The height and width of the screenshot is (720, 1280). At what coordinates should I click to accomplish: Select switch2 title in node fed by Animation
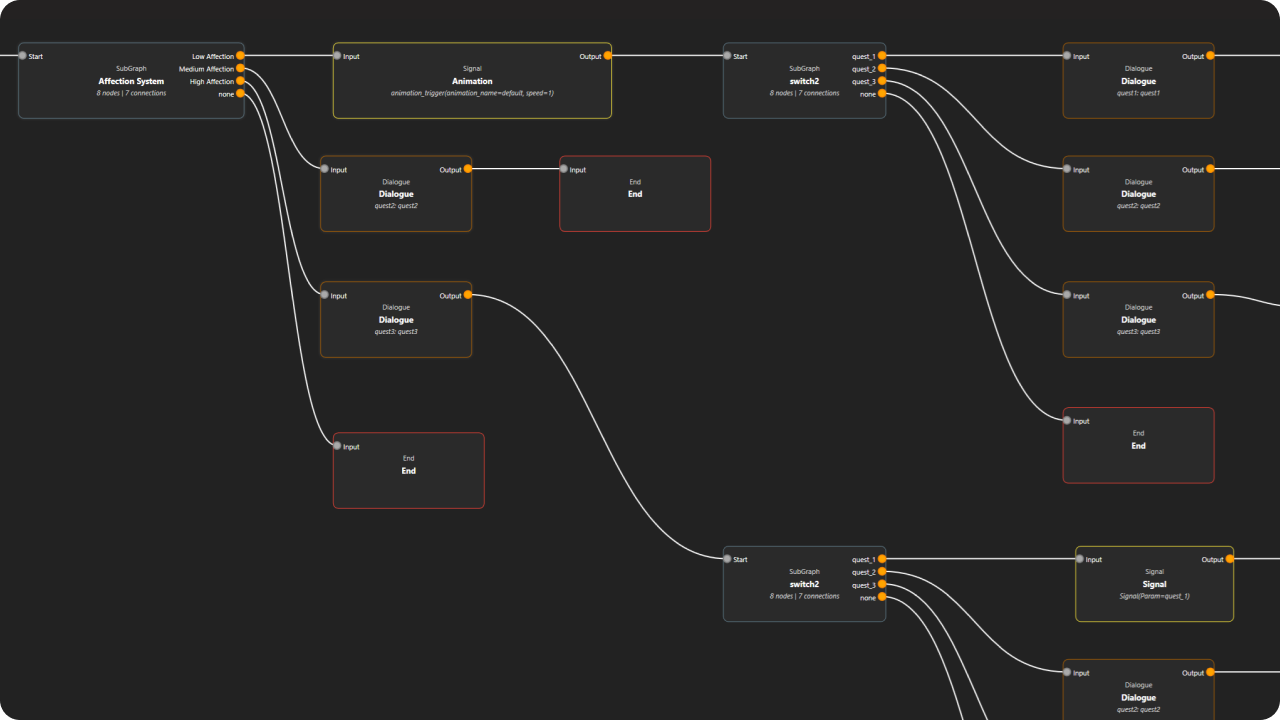point(804,81)
